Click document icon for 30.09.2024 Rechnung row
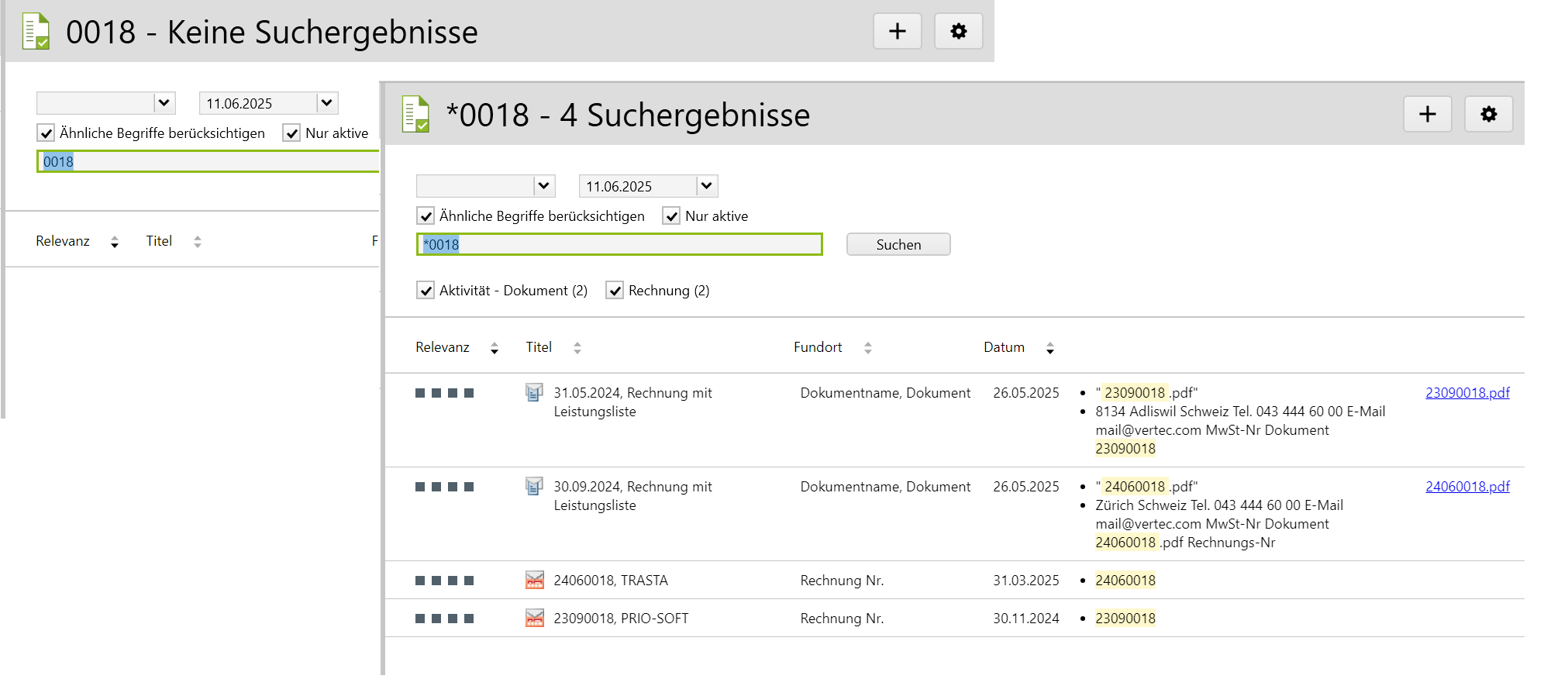This screenshot has width=1568, height=679. coord(534,487)
